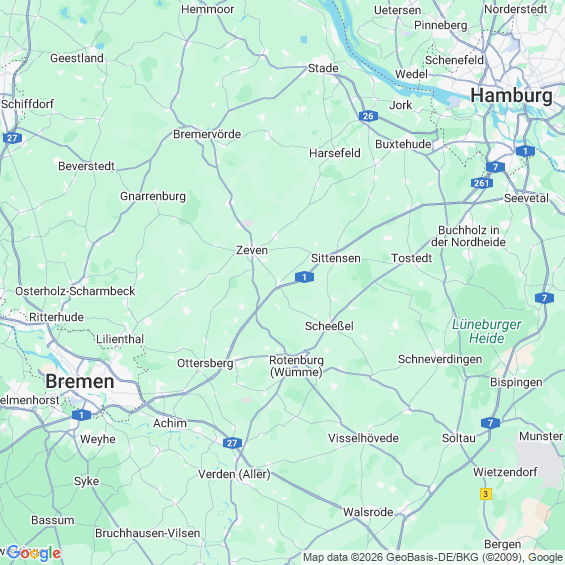Click the Bremervörde town label
Image resolution: width=565 pixels, height=565 pixels.
pos(207,134)
